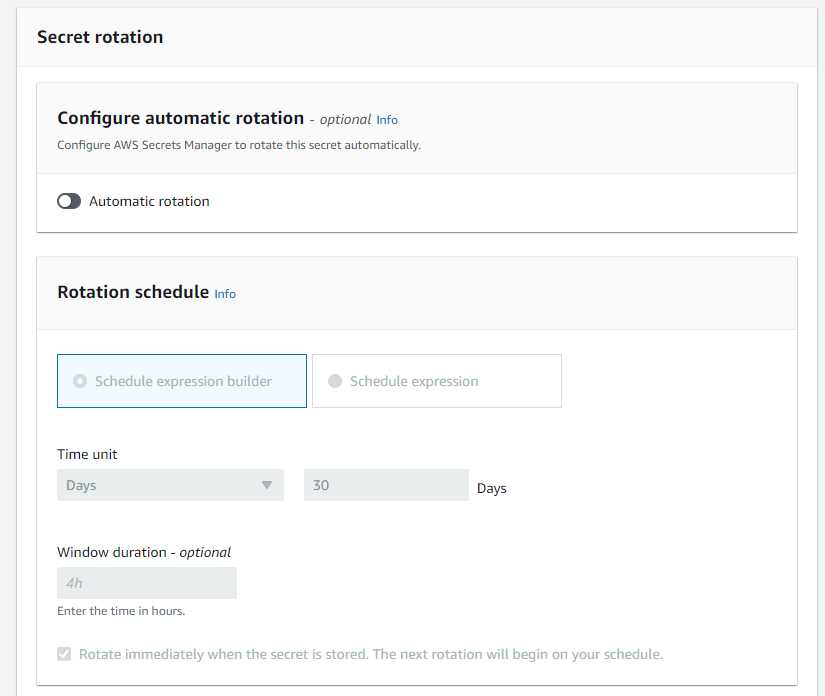Focus the Window duration input field
The height and width of the screenshot is (696, 825).
[147, 583]
